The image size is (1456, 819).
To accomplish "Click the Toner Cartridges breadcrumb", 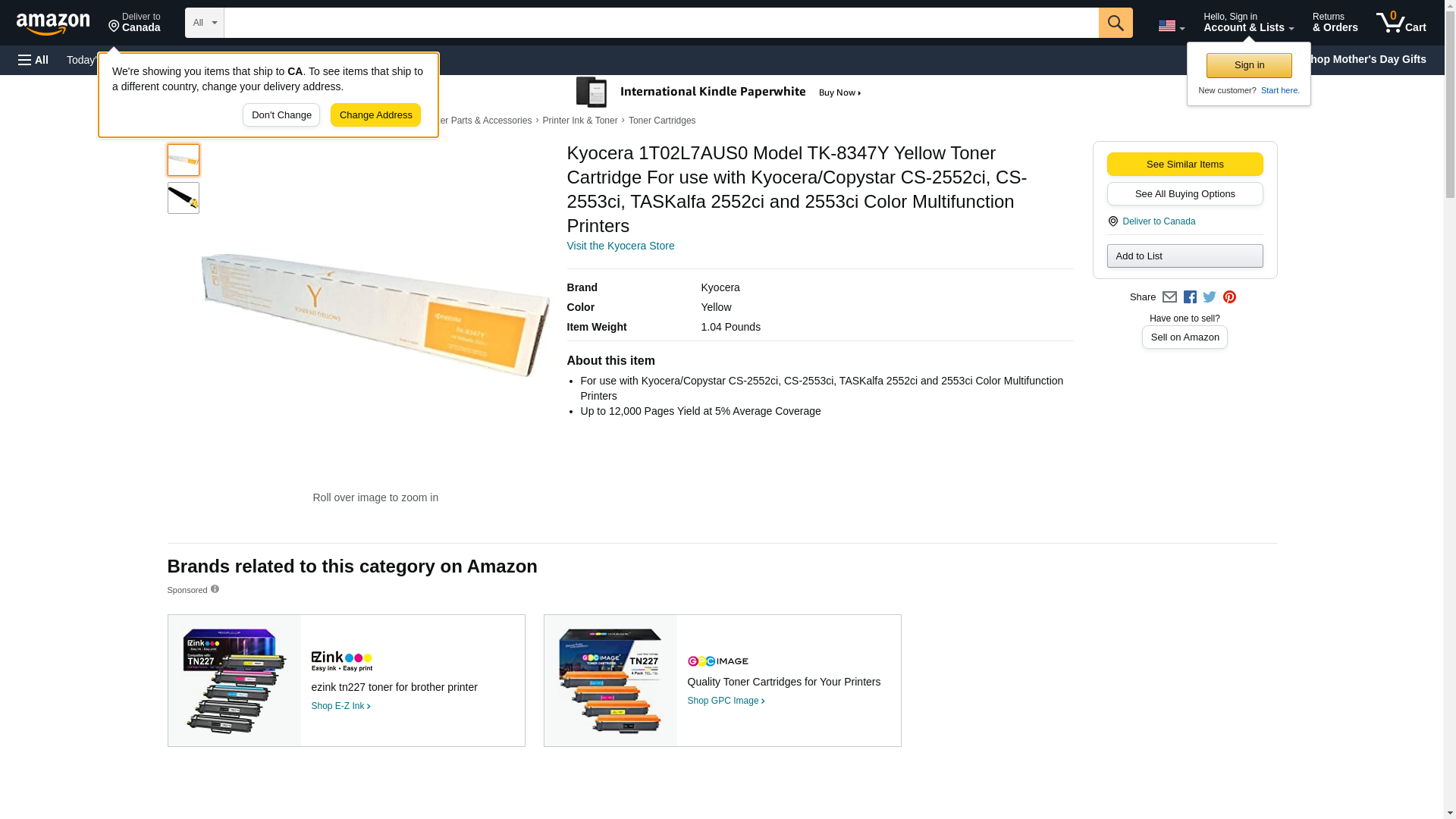I will [x=661, y=121].
